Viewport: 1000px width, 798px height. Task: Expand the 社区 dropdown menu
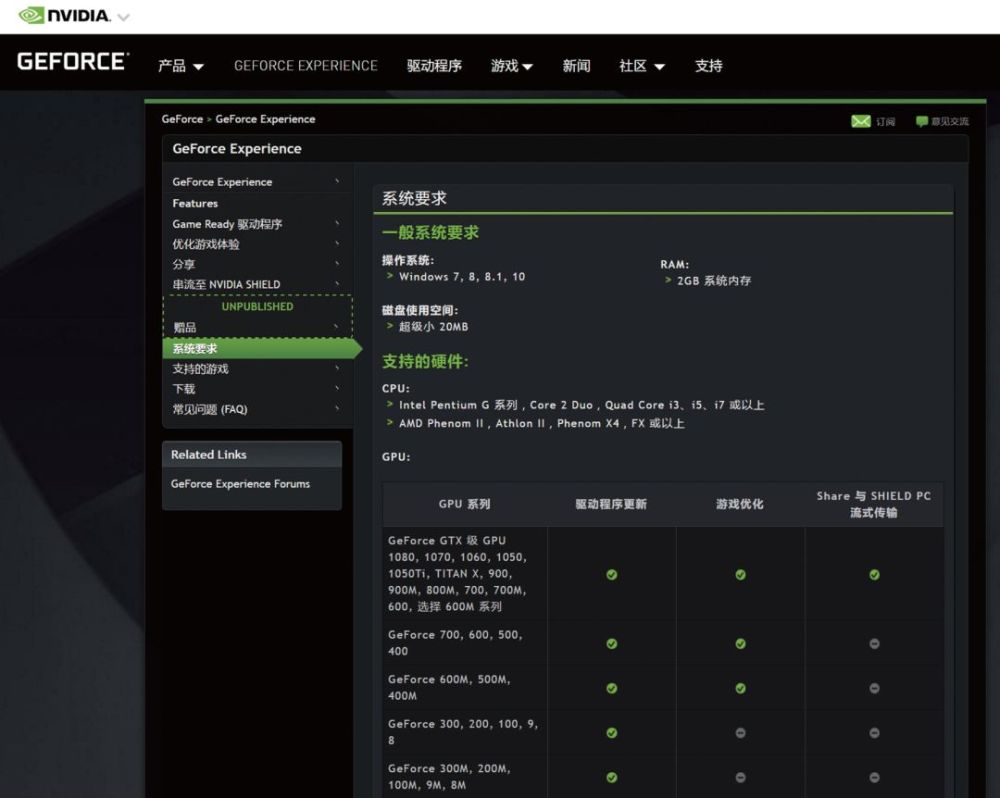click(x=642, y=66)
